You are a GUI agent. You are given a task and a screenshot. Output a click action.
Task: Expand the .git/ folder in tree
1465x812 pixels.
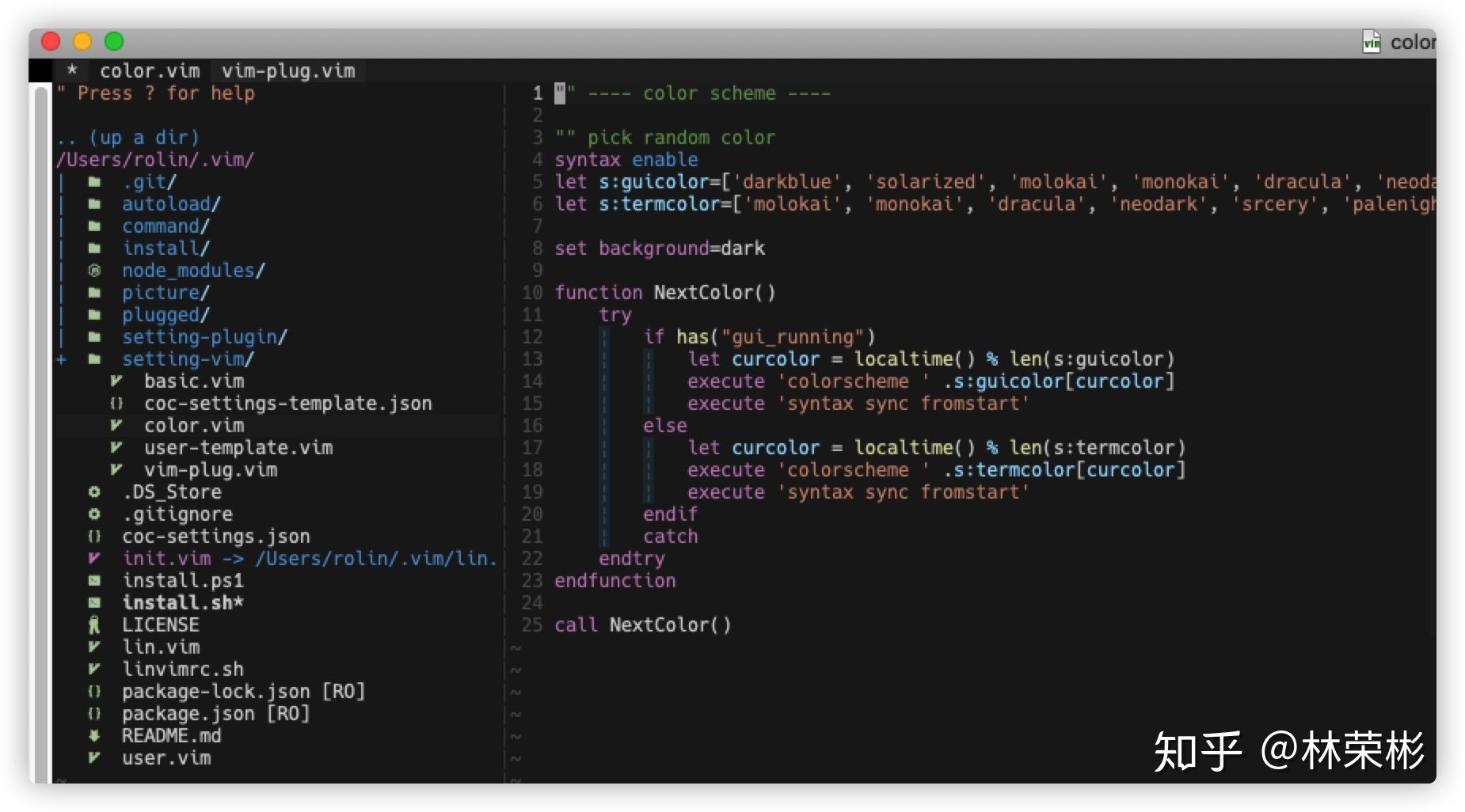(x=149, y=182)
